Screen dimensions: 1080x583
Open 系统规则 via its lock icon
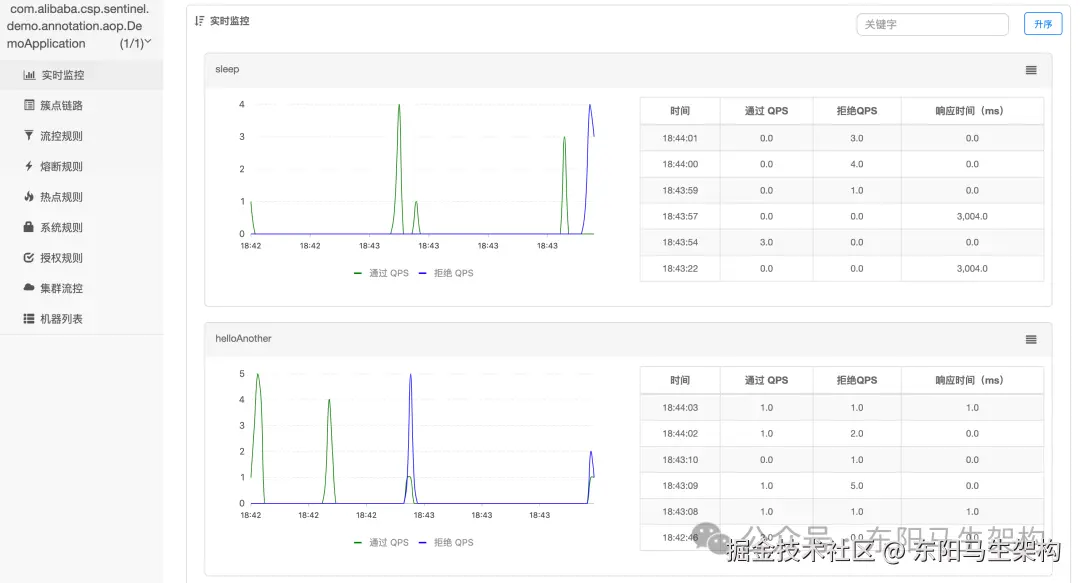coord(28,227)
